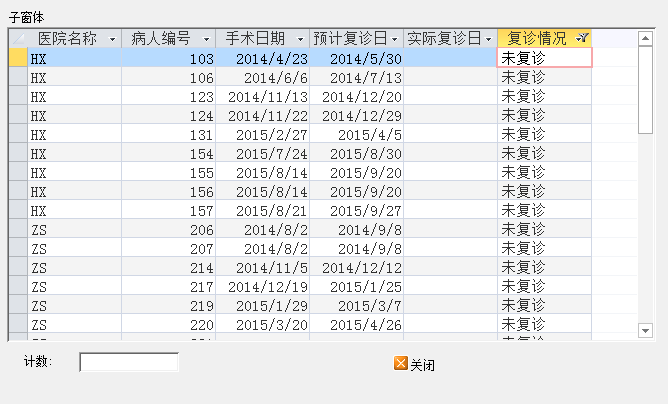This screenshot has height=404, width=668.
Task: Select the 病人编号 cell showing 157
Action: pos(168,211)
